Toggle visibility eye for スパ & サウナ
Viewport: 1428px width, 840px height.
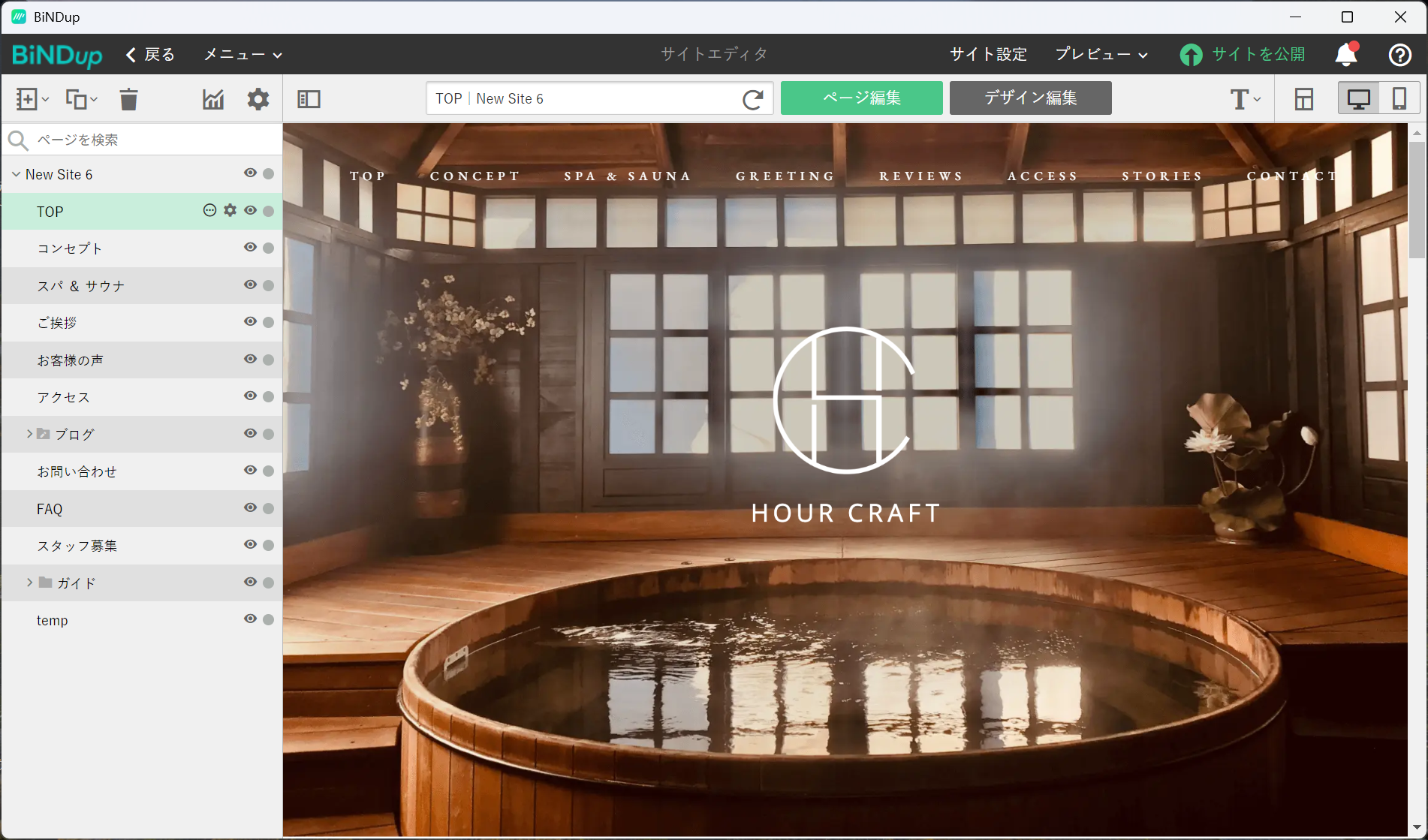pos(250,285)
